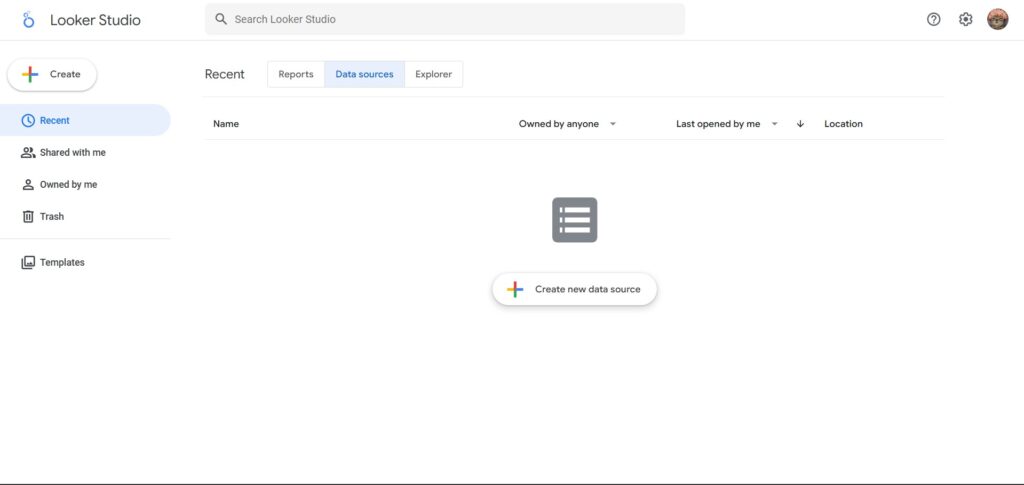Click the Looker Studio title text
The height and width of the screenshot is (485, 1024).
(x=95, y=20)
